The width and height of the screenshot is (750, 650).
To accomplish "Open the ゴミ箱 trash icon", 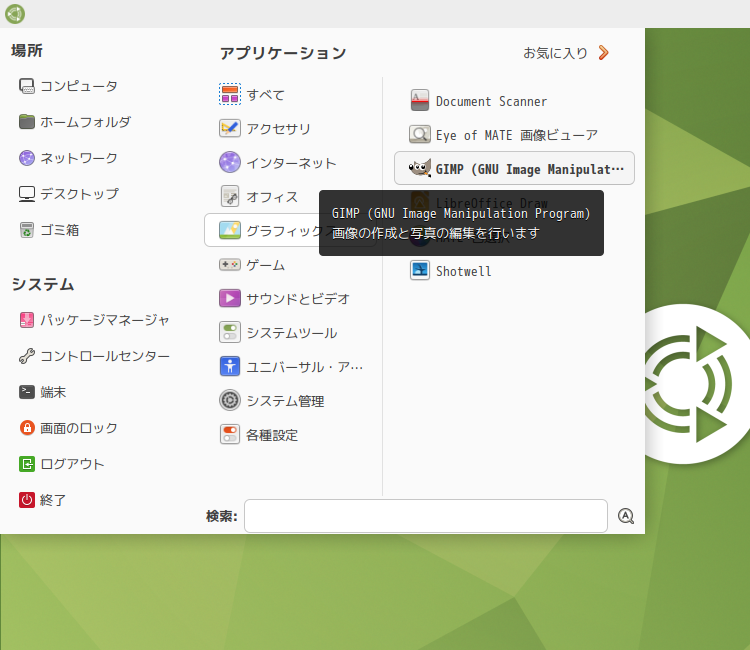I will tap(27, 230).
